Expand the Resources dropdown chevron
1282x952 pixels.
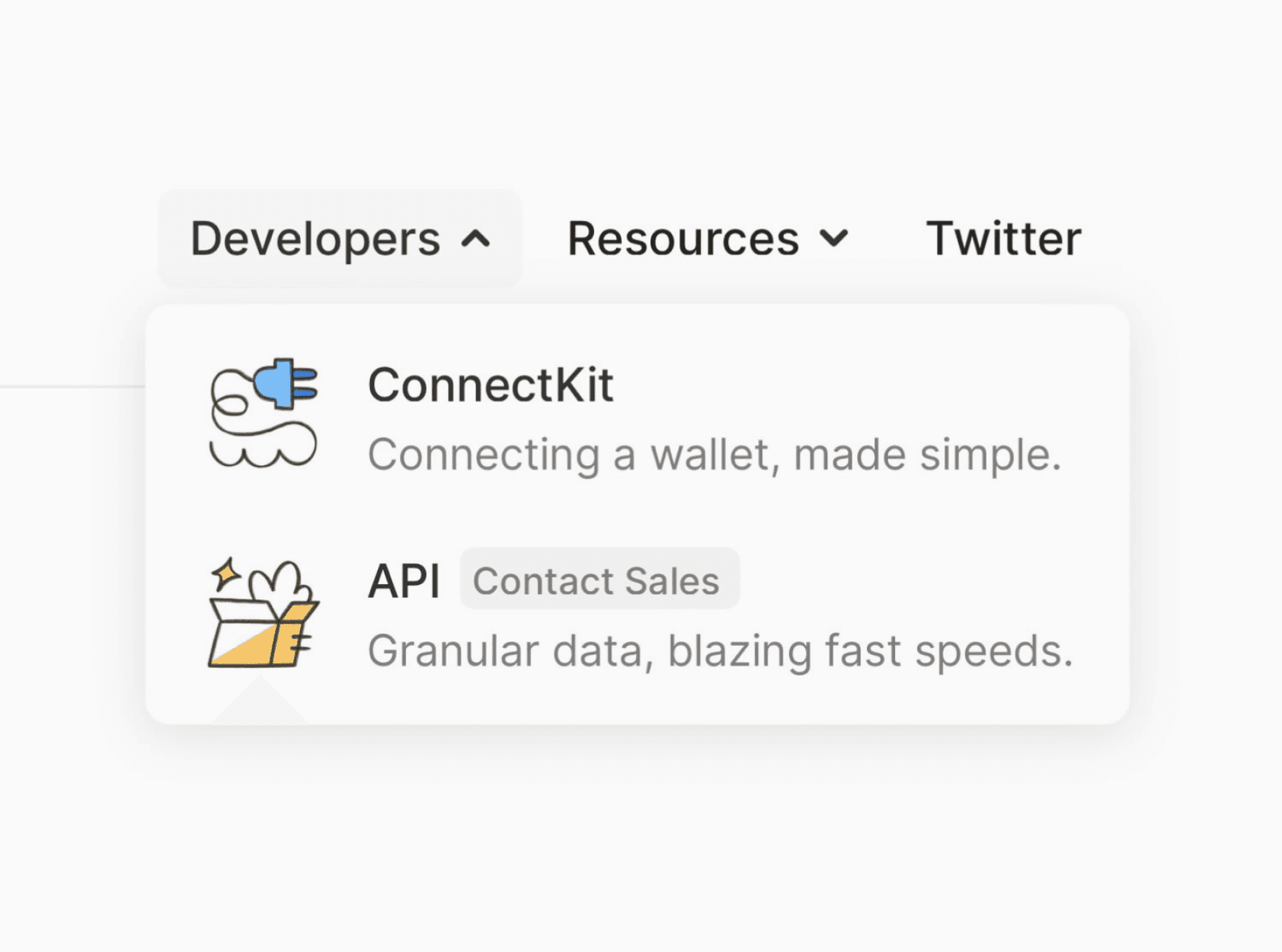[834, 239]
